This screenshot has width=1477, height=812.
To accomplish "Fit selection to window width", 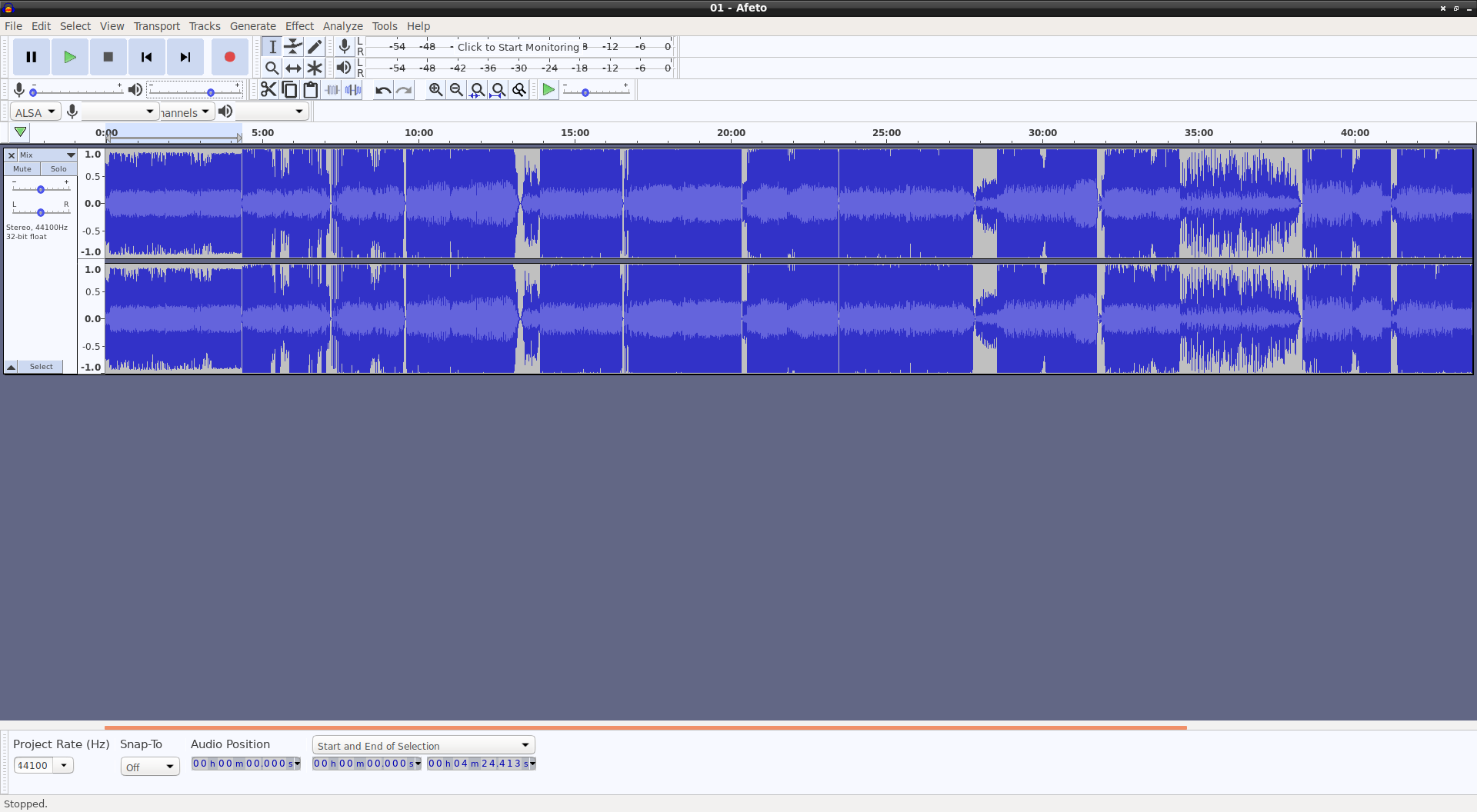I will (x=477, y=90).
